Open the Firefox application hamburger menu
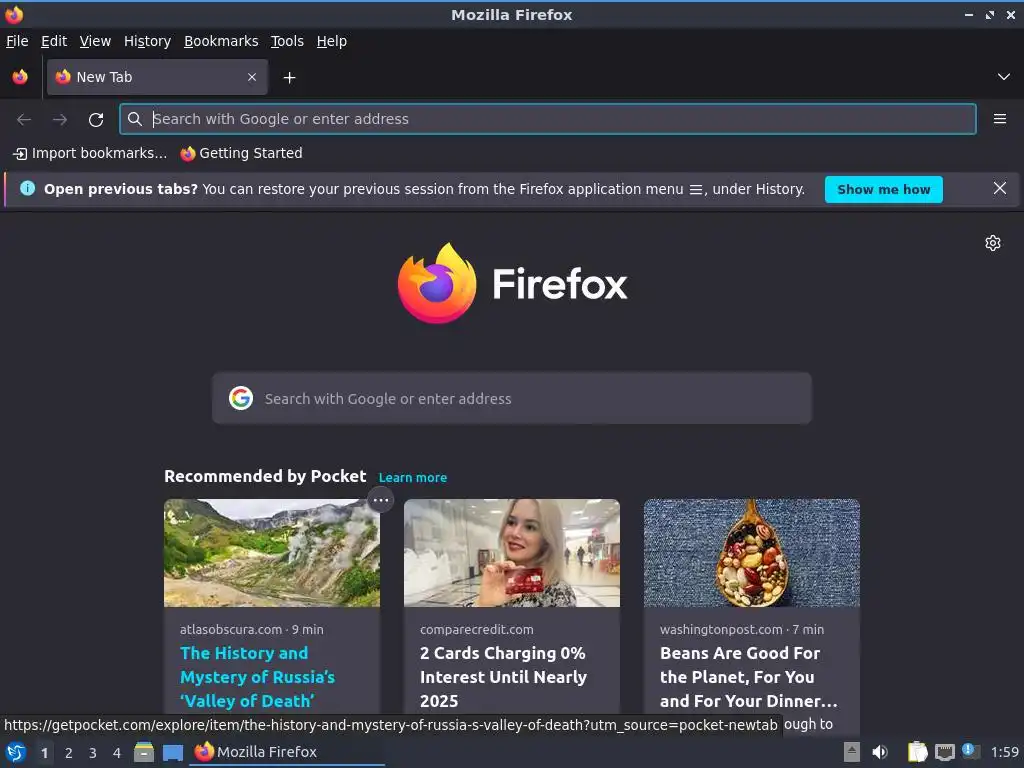Viewport: 1024px width, 768px height. click(x=999, y=119)
